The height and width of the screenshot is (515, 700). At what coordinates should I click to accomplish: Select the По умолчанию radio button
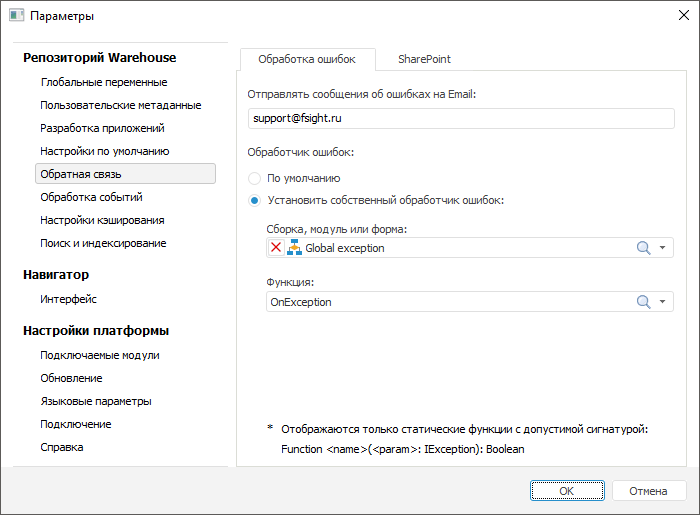pyautogui.click(x=255, y=178)
